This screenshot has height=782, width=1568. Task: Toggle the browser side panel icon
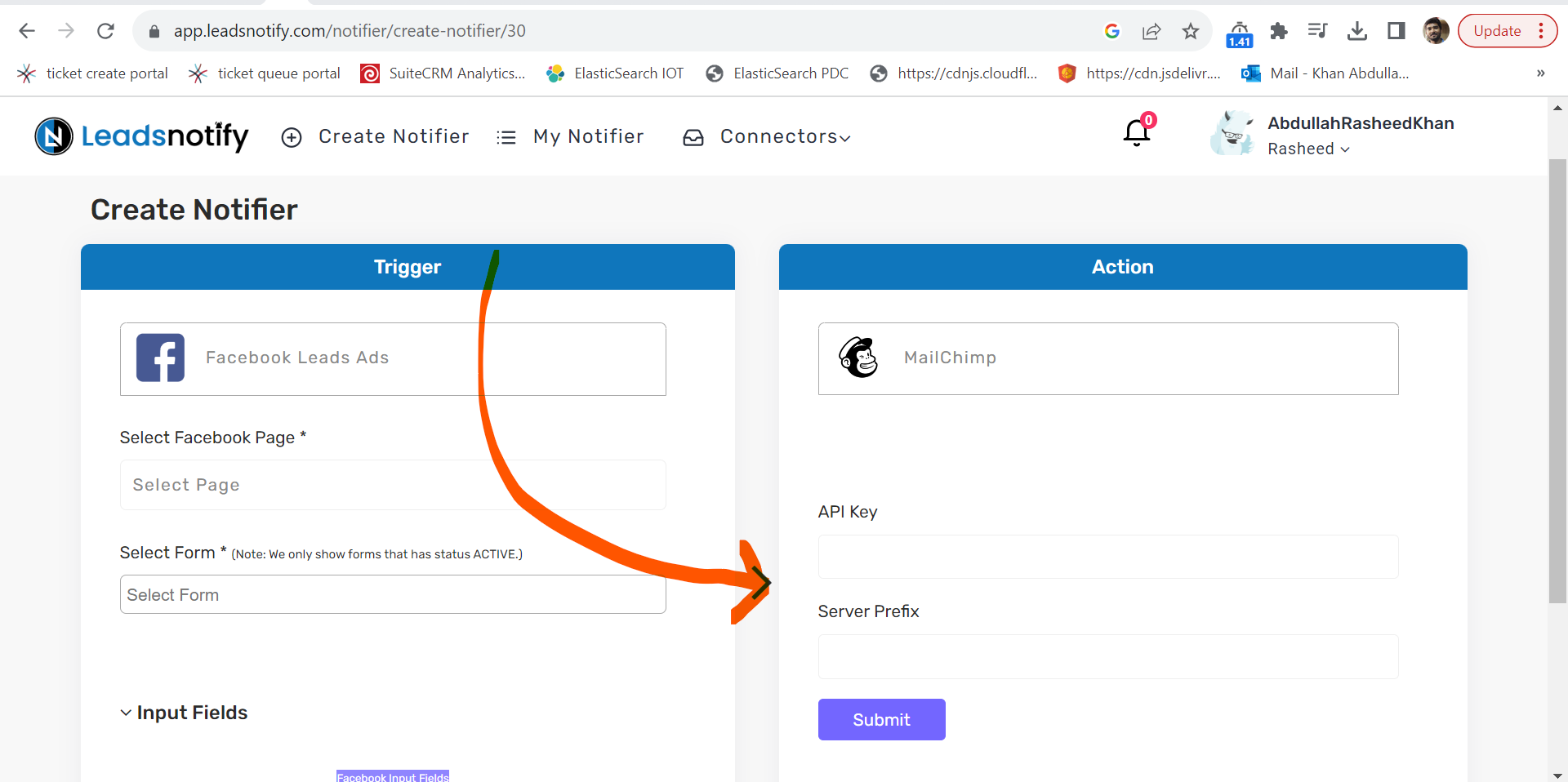click(x=1396, y=31)
